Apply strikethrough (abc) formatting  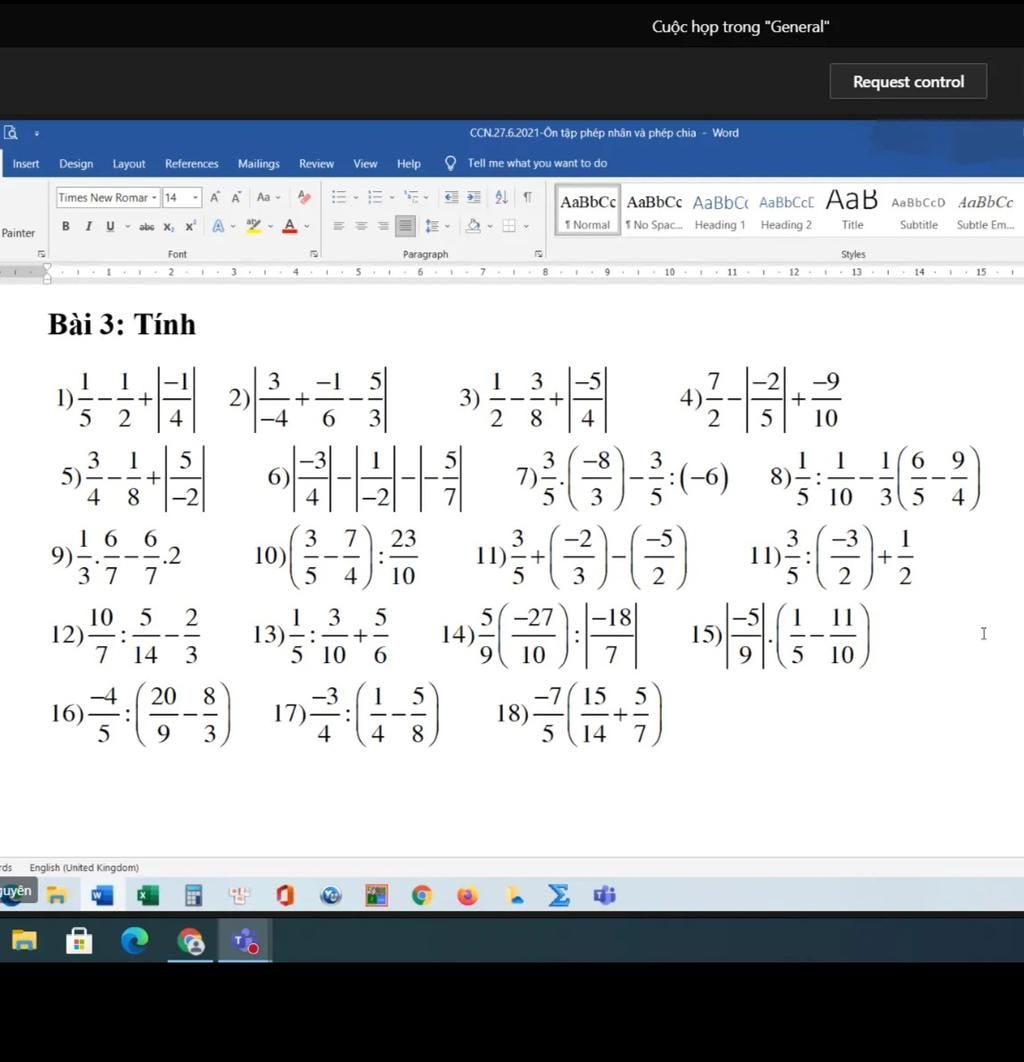coord(147,226)
